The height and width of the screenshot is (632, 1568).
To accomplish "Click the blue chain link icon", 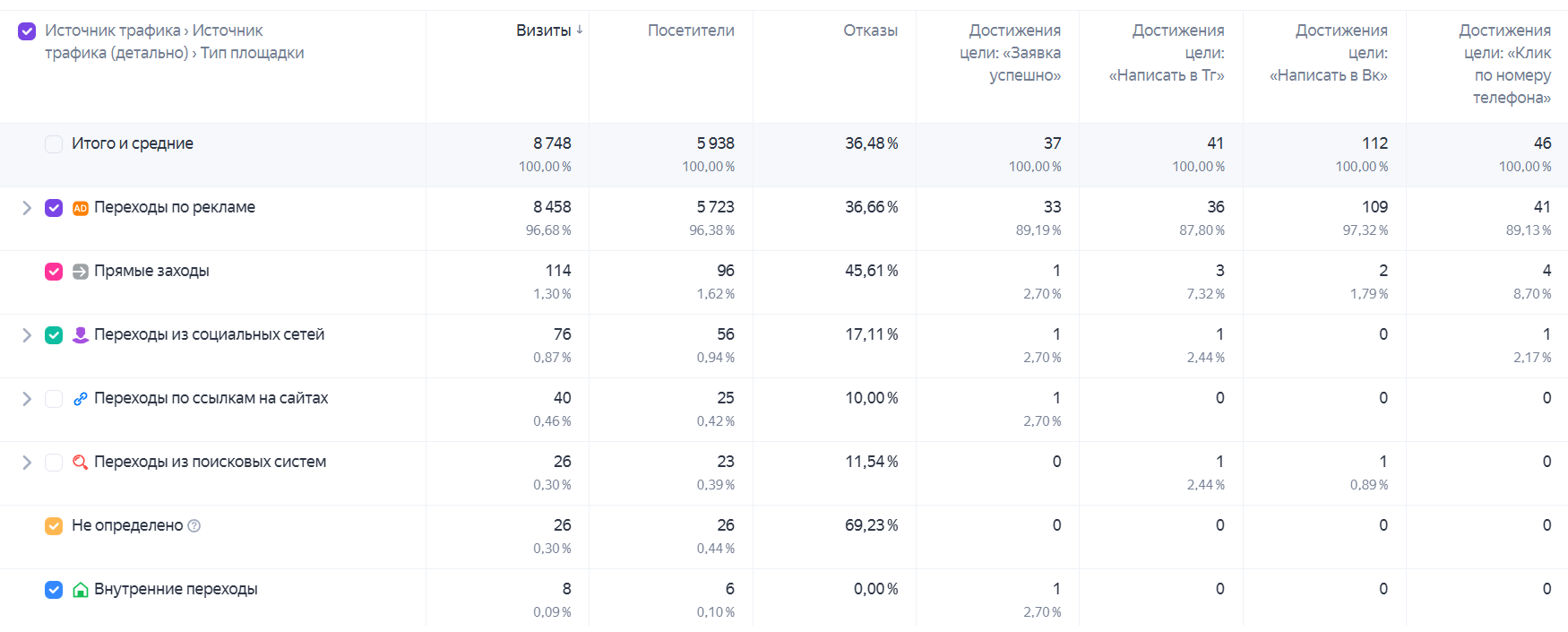I will pos(81,399).
